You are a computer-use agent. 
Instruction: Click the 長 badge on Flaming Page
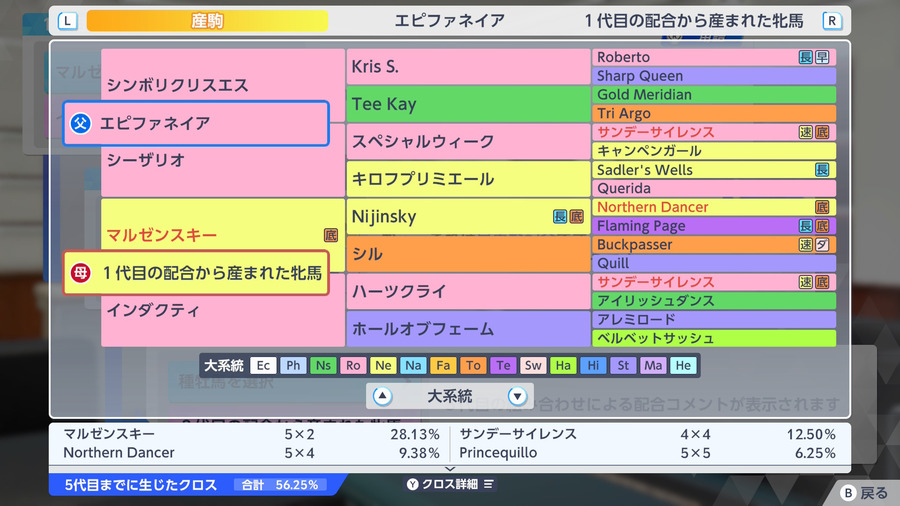[x=806, y=226]
